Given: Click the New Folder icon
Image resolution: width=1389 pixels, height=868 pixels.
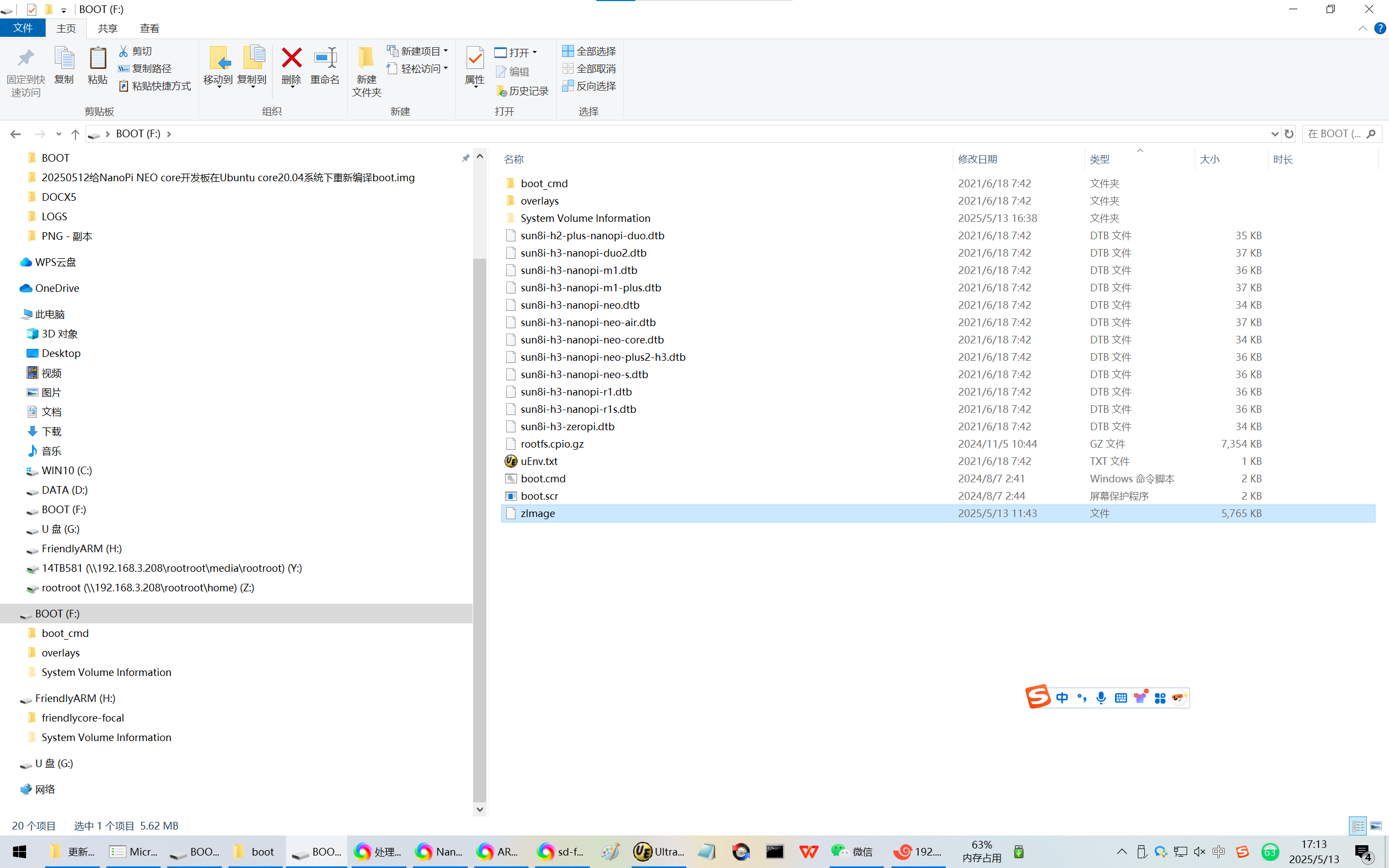Looking at the screenshot, I should [366, 59].
